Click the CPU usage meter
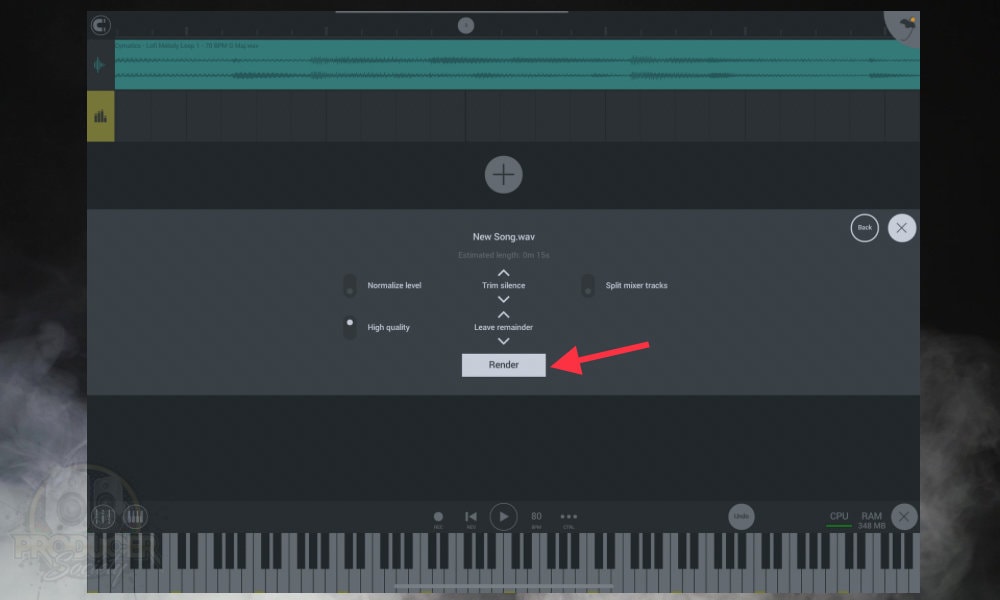 coord(839,519)
